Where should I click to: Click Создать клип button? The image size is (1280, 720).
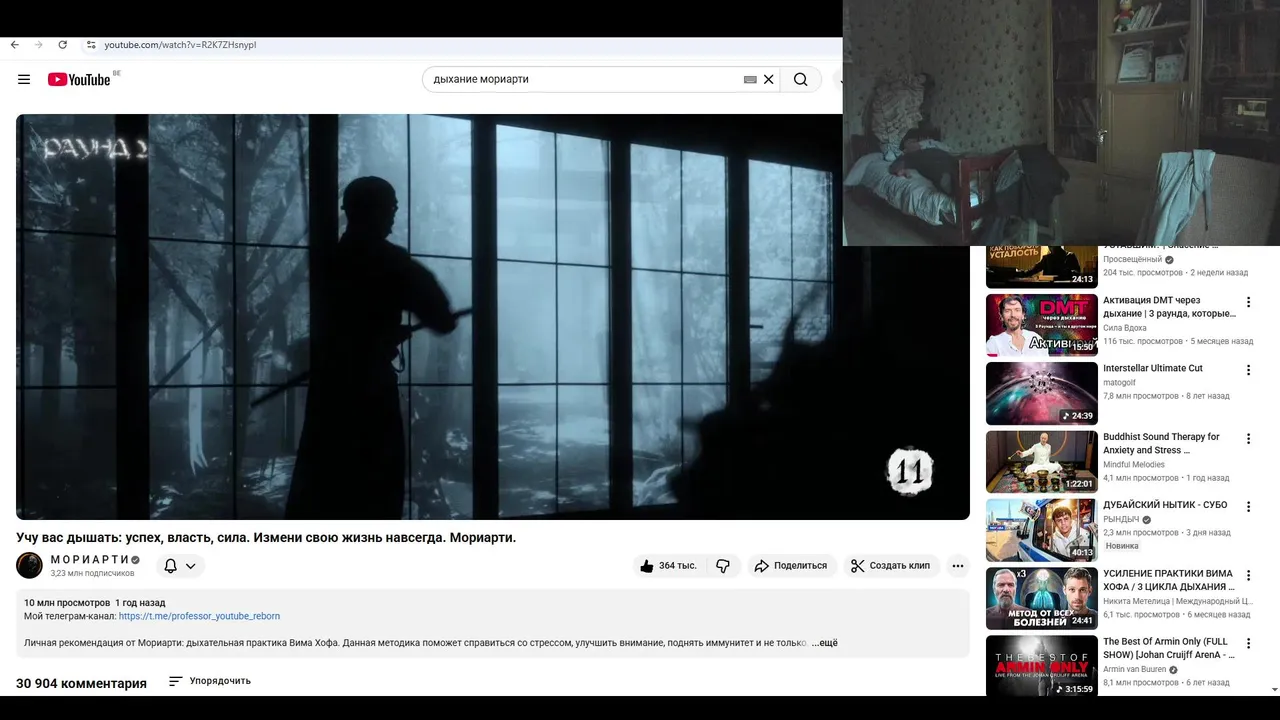click(891, 566)
